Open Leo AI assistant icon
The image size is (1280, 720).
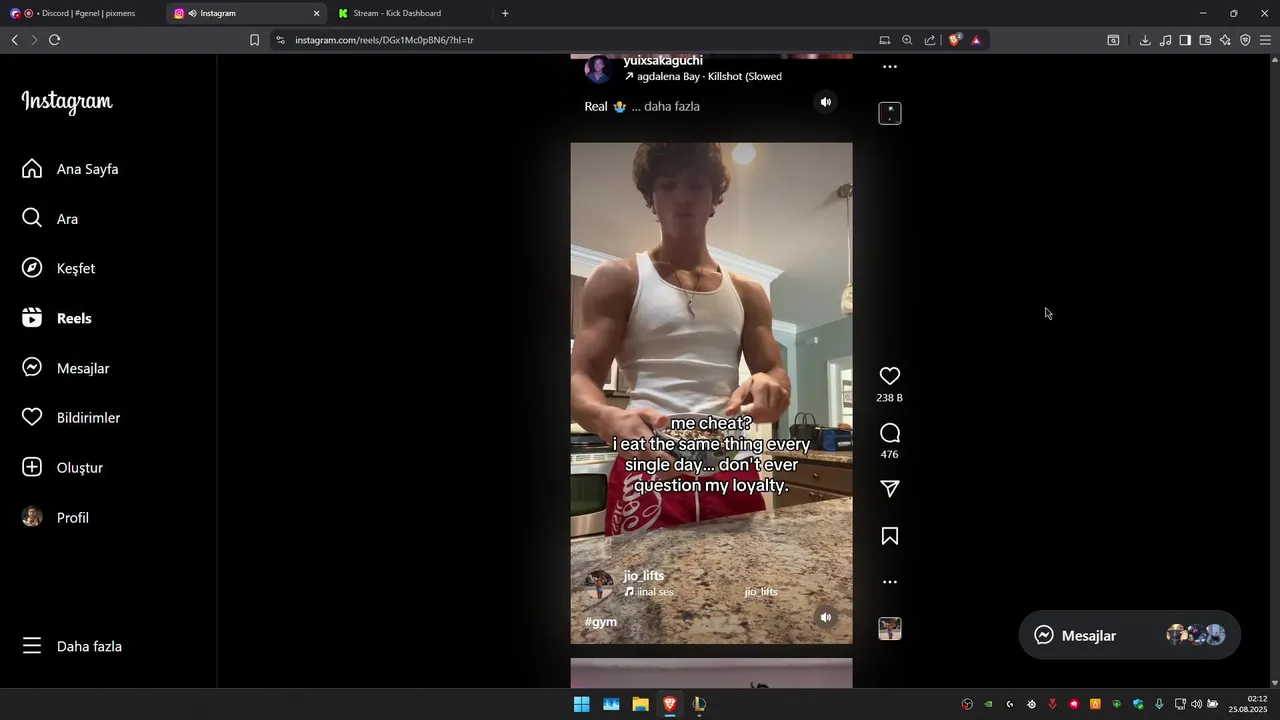point(1225,40)
